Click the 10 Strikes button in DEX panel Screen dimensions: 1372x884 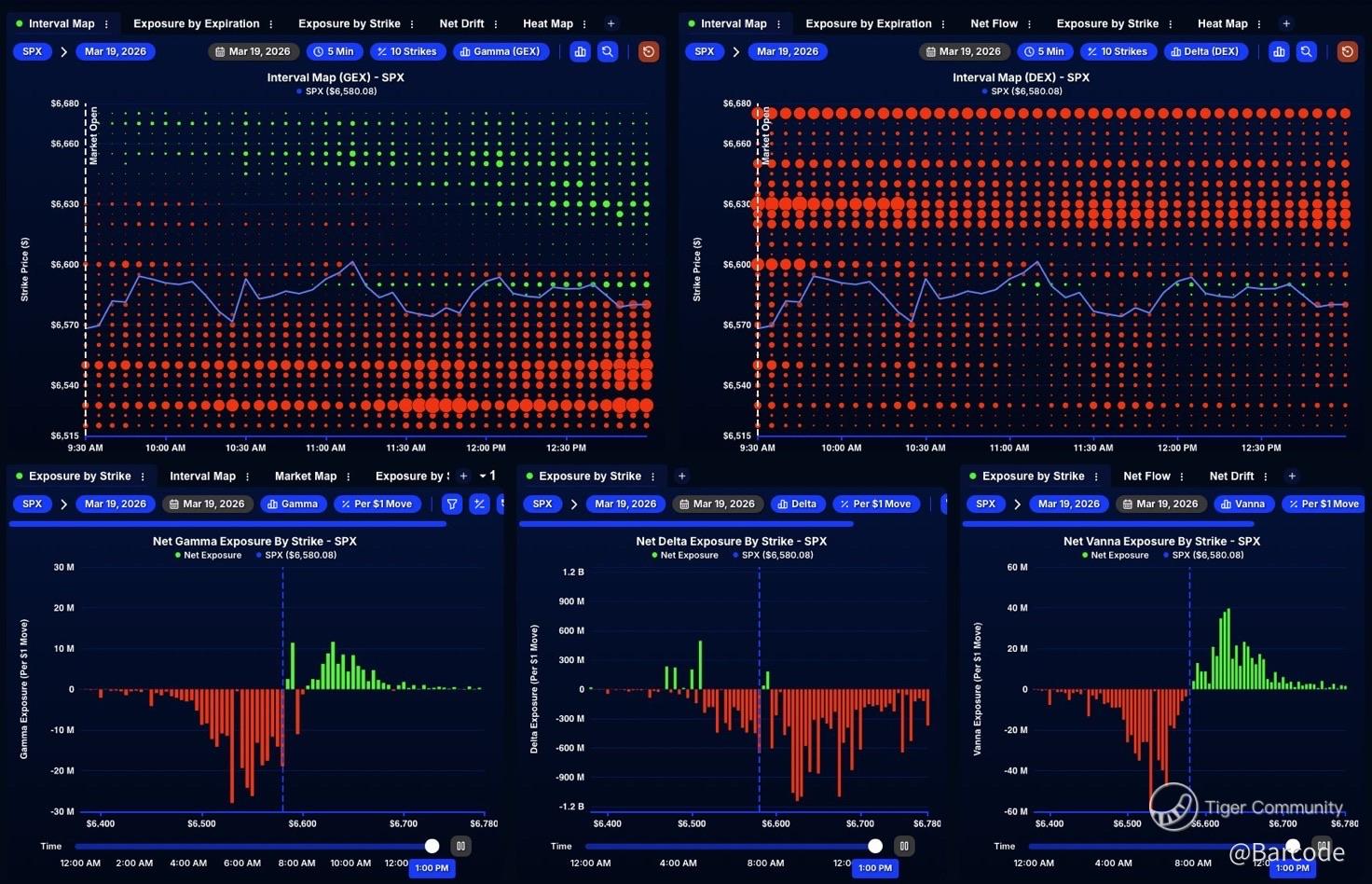(1117, 51)
